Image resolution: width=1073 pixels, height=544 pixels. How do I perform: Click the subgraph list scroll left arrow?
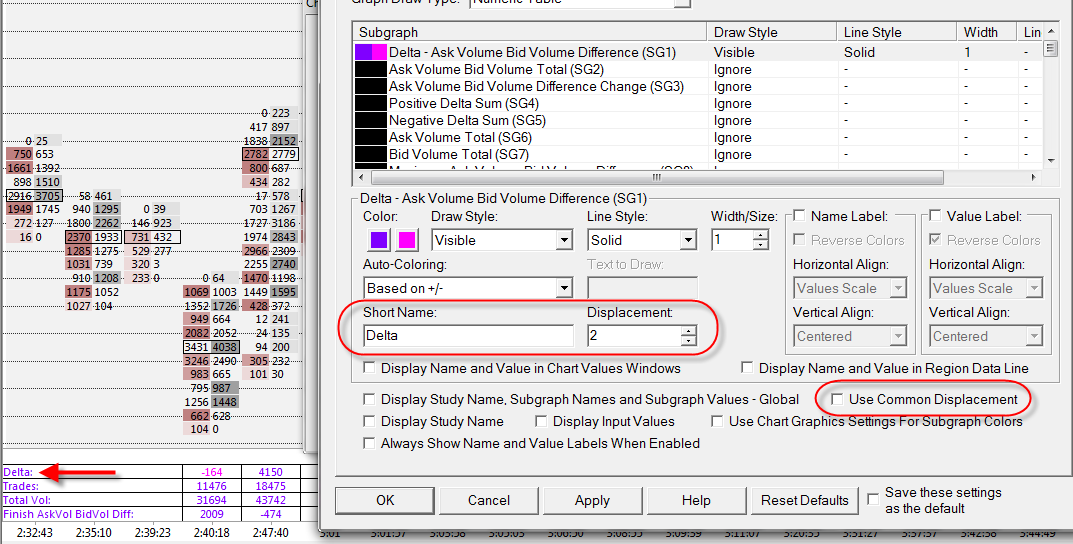tap(362, 177)
